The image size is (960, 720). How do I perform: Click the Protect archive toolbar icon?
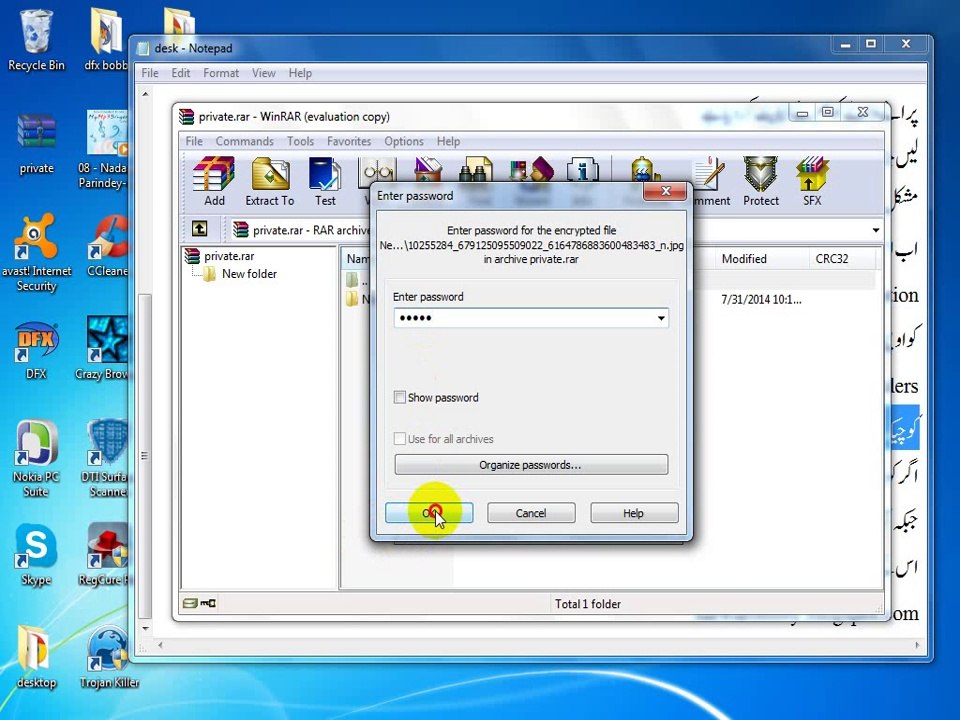(760, 181)
